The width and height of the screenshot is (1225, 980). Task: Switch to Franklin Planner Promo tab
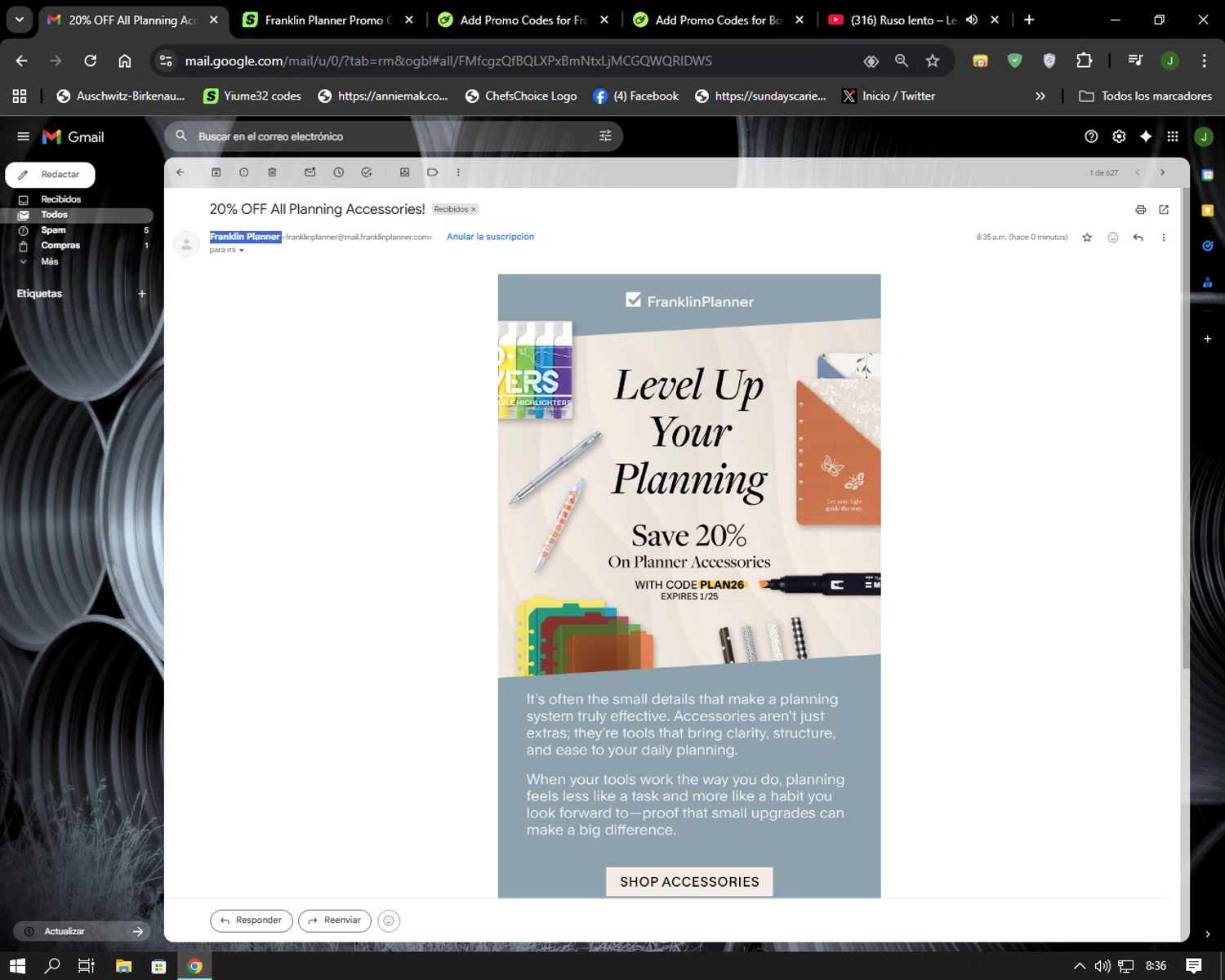(x=327, y=20)
